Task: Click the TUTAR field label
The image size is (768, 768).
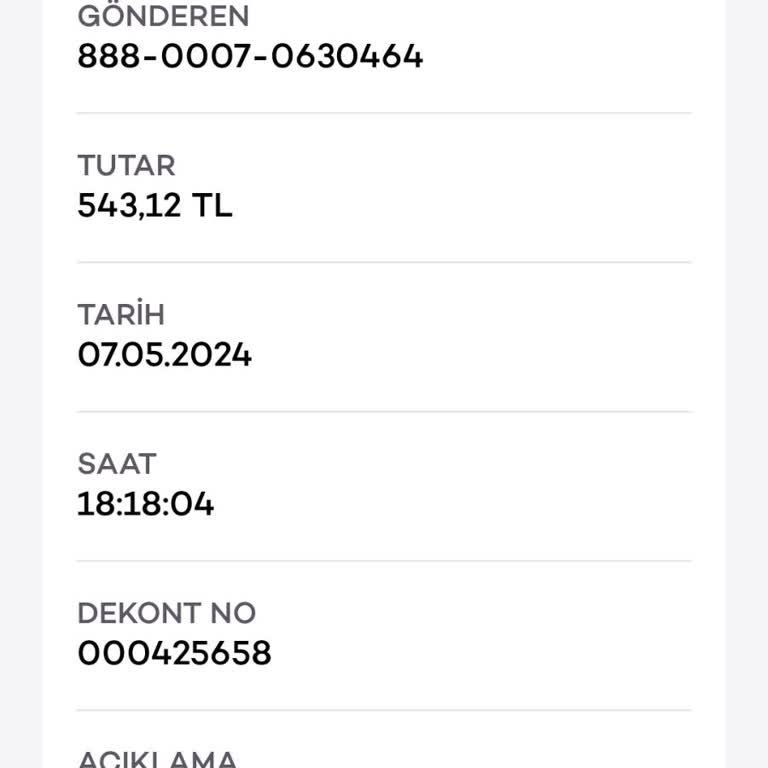Action: [126, 165]
